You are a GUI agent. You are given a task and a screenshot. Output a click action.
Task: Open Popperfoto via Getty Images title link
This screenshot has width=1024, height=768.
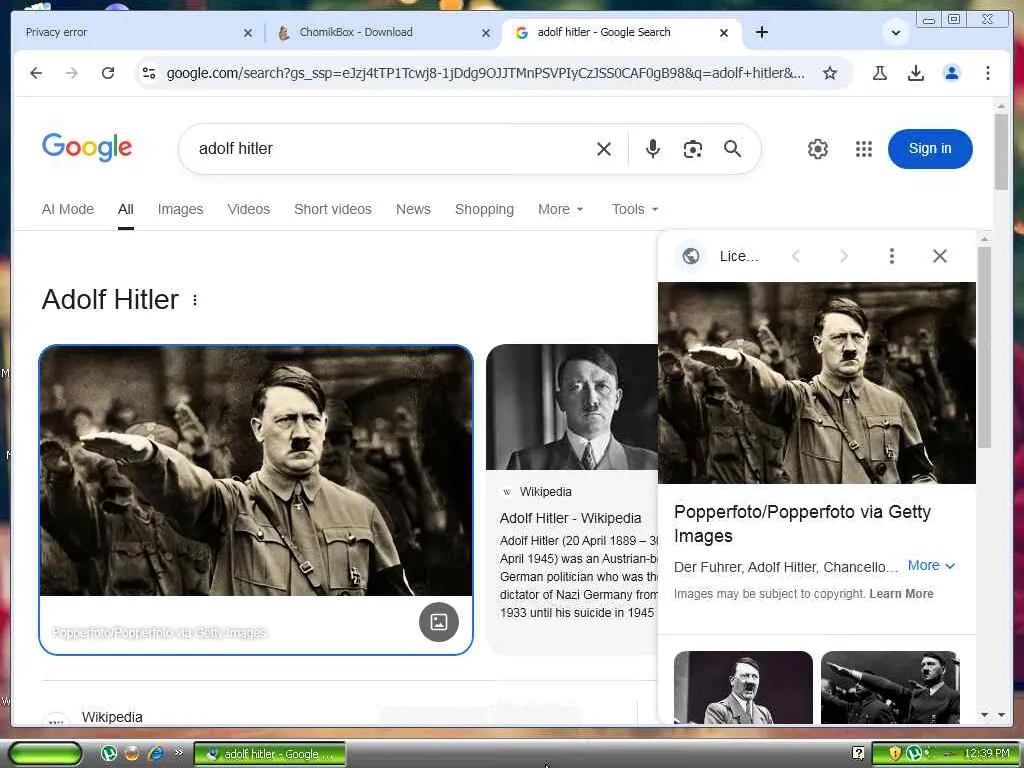802,524
